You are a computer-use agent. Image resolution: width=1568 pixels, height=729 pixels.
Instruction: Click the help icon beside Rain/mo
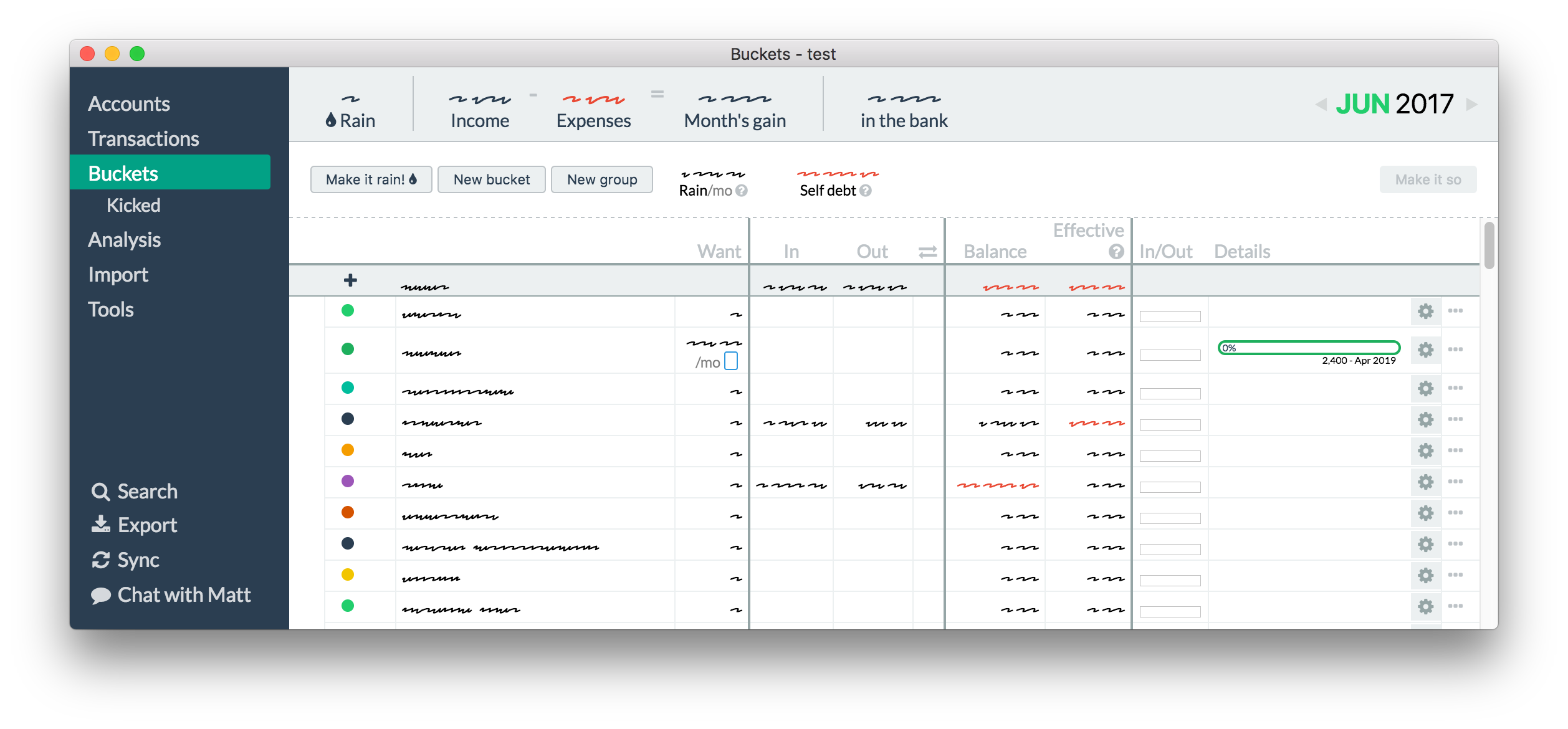coord(741,191)
